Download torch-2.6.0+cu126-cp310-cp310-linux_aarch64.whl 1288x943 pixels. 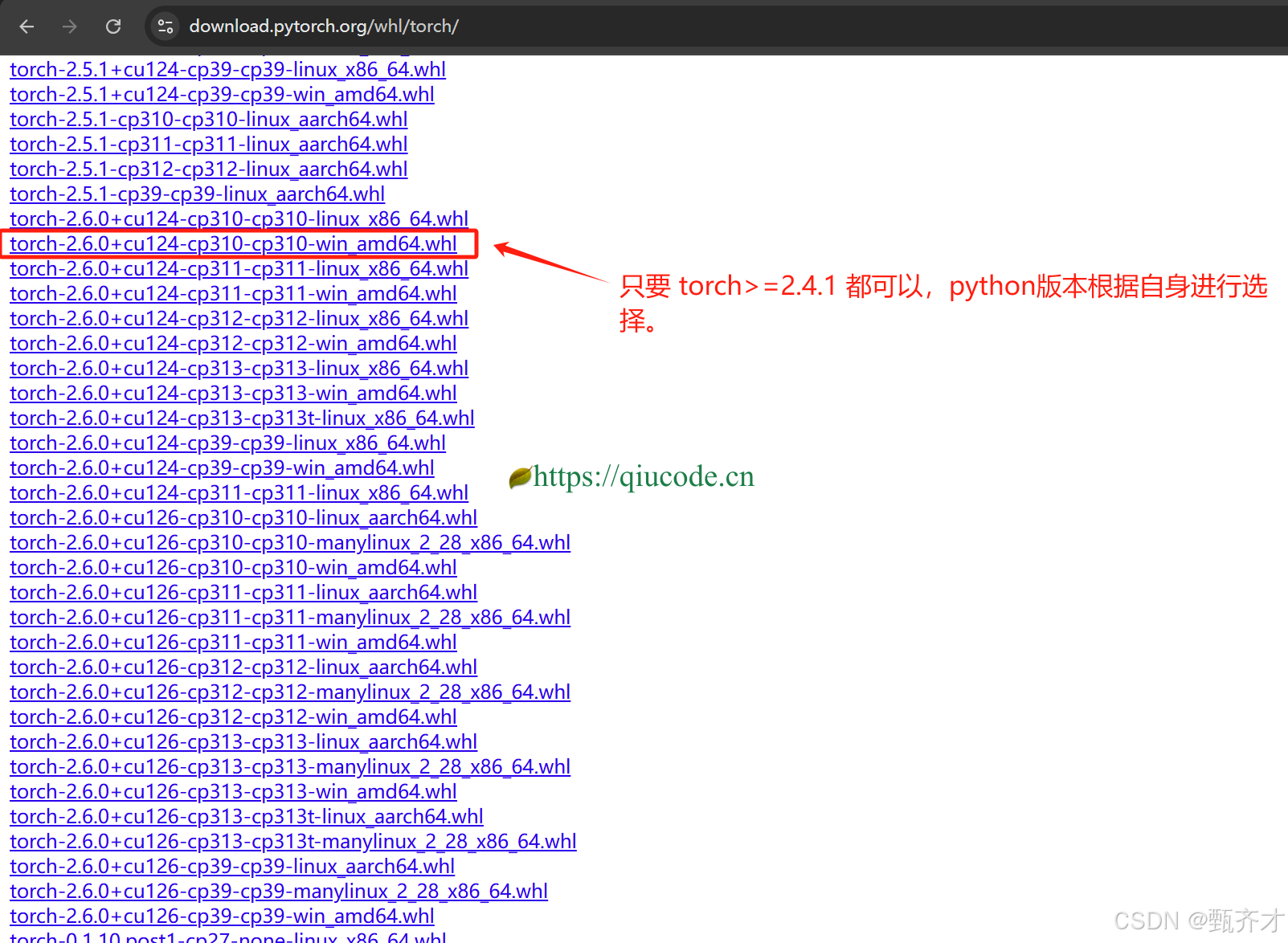click(243, 518)
